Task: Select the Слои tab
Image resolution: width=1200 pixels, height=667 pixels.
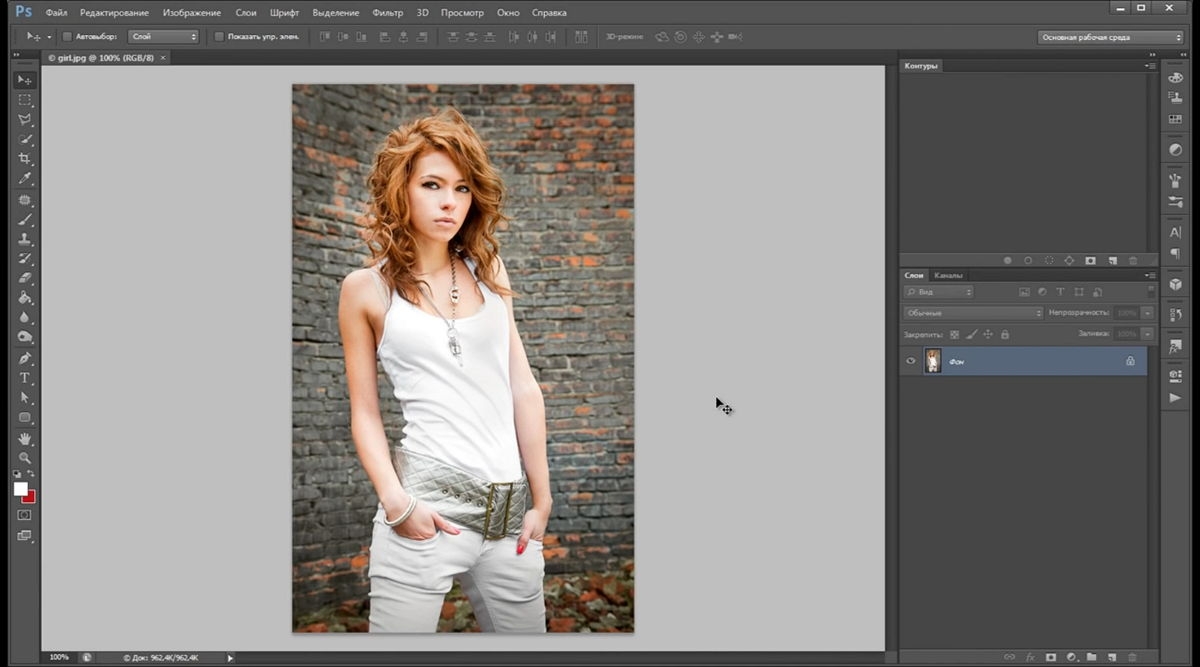Action: click(x=914, y=275)
